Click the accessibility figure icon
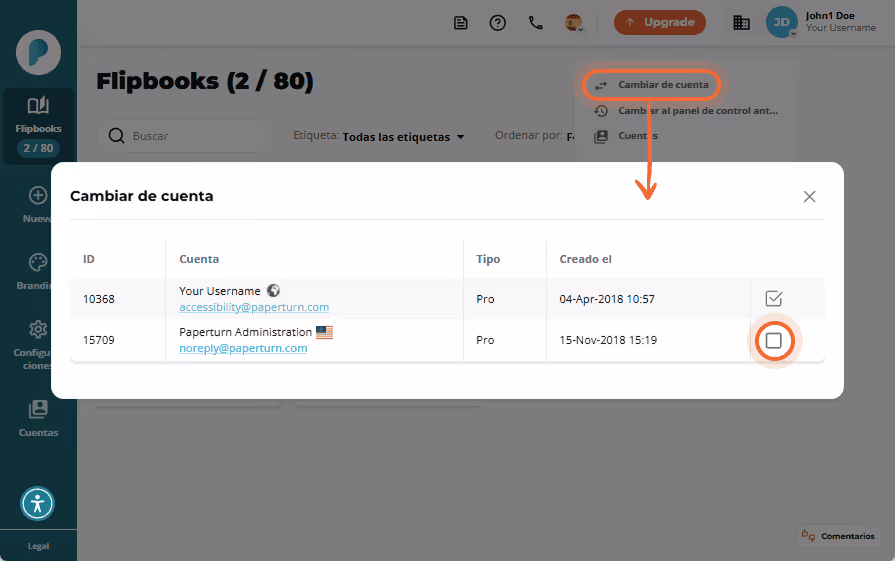The height and width of the screenshot is (561, 895). point(38,503)
